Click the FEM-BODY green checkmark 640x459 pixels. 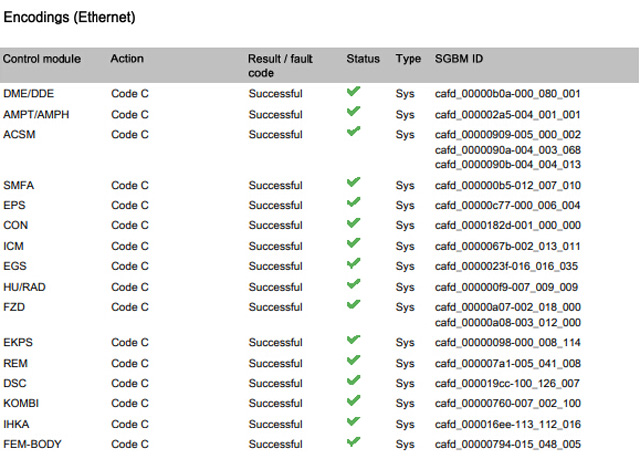(353, 442)
